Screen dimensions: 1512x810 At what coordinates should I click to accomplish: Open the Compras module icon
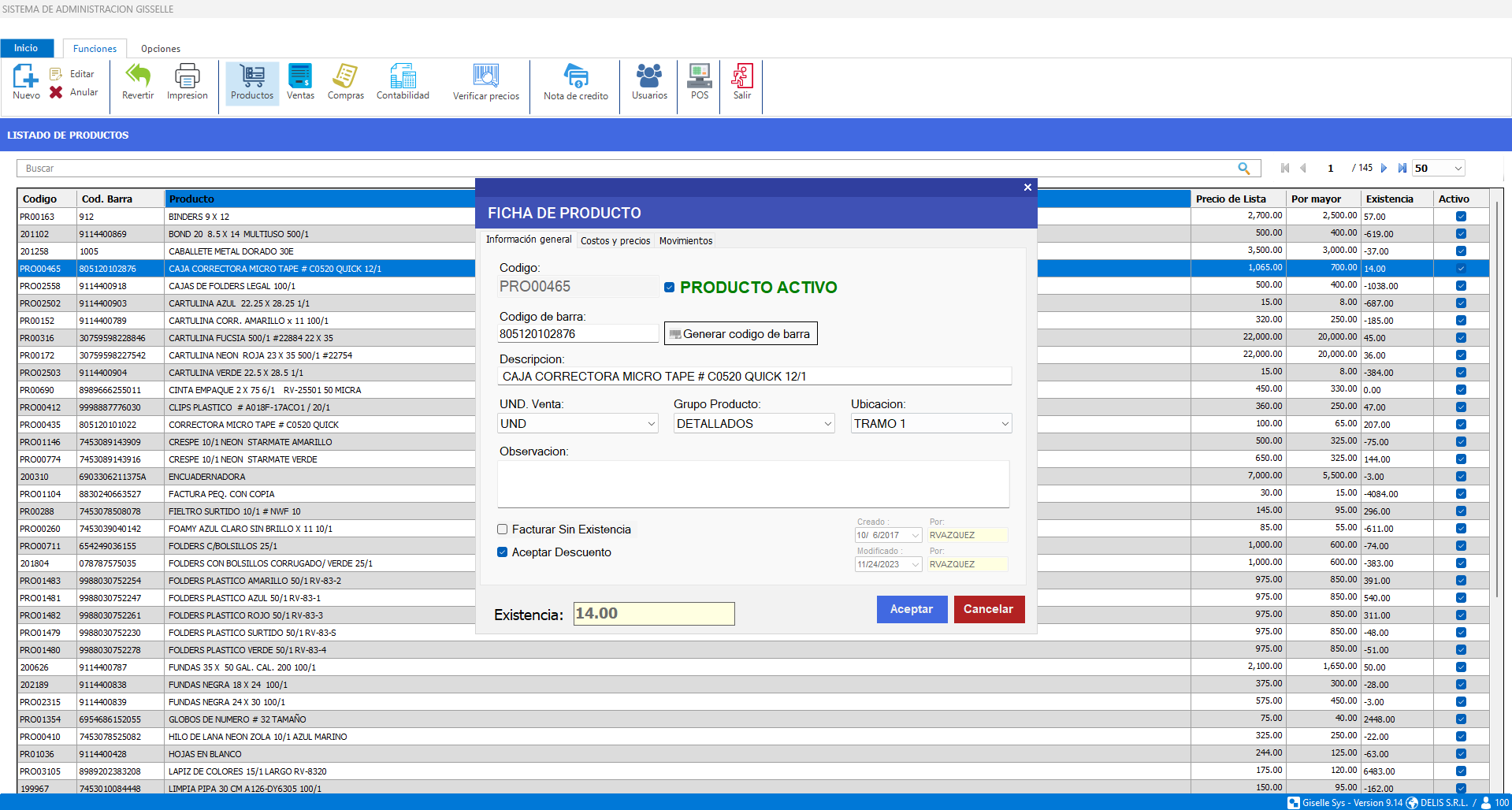pos(345,76)
